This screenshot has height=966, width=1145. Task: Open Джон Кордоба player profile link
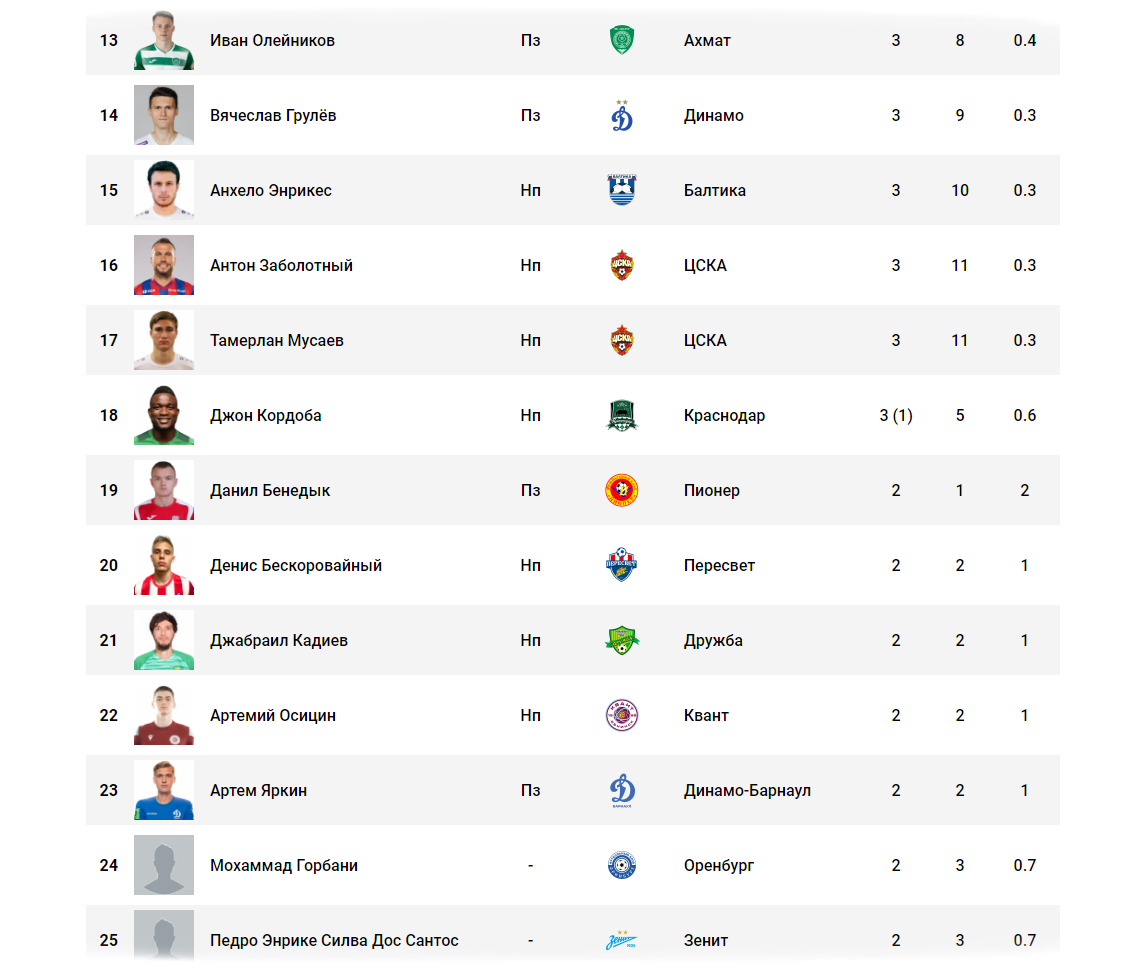coord(266,415)
